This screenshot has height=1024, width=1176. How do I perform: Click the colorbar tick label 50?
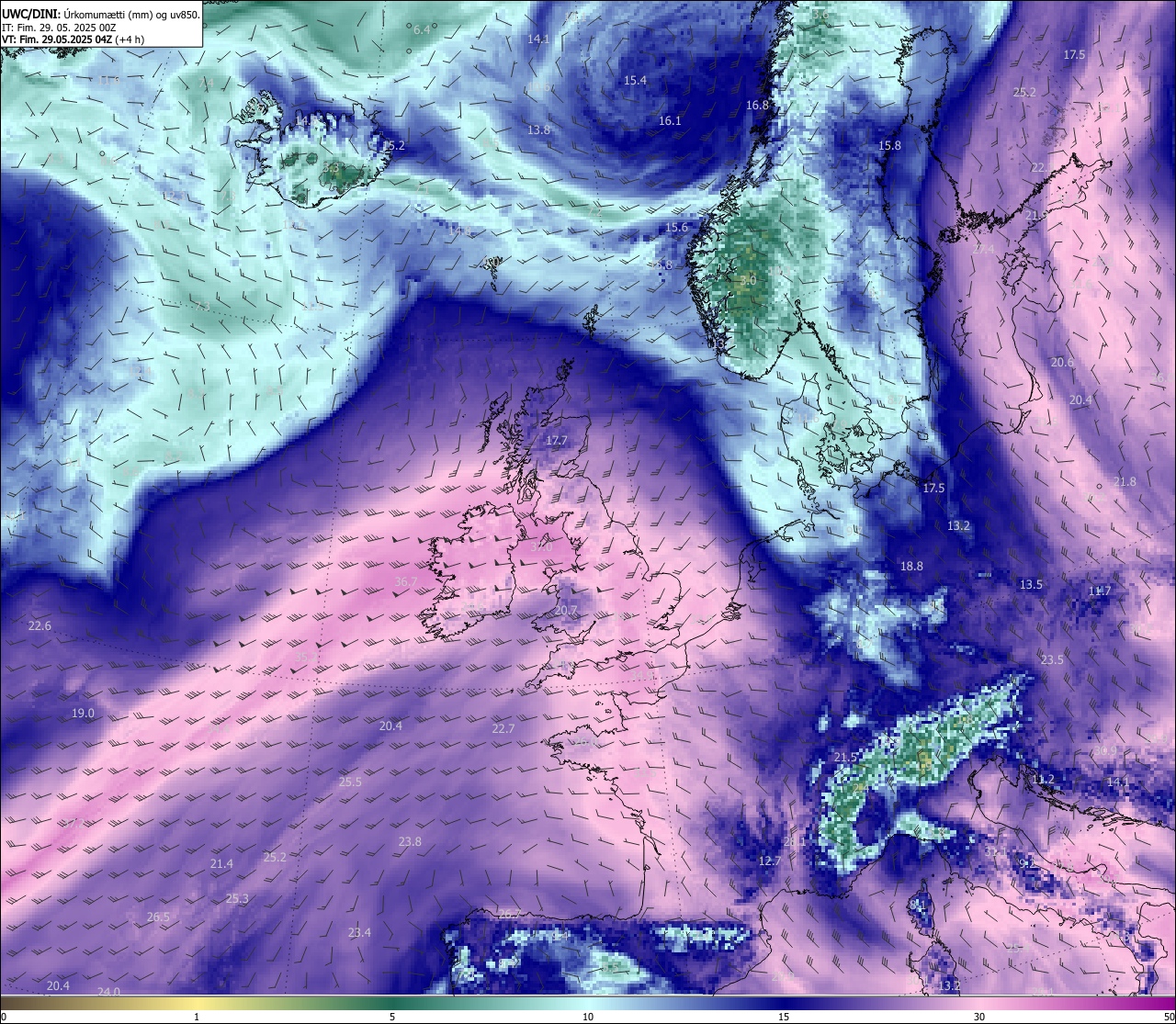click(1169, 1017)
